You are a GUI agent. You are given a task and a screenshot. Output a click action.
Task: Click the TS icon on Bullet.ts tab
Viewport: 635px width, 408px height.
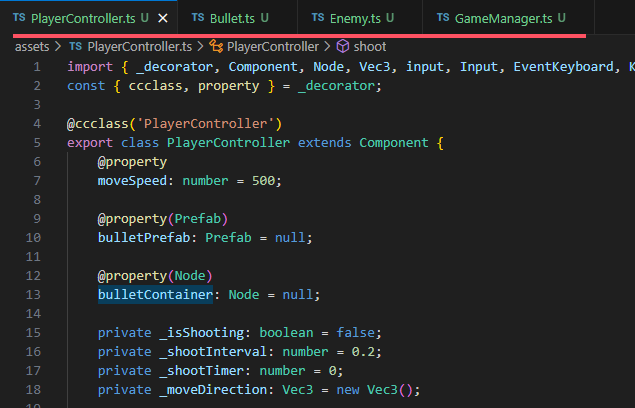point(199,18)
